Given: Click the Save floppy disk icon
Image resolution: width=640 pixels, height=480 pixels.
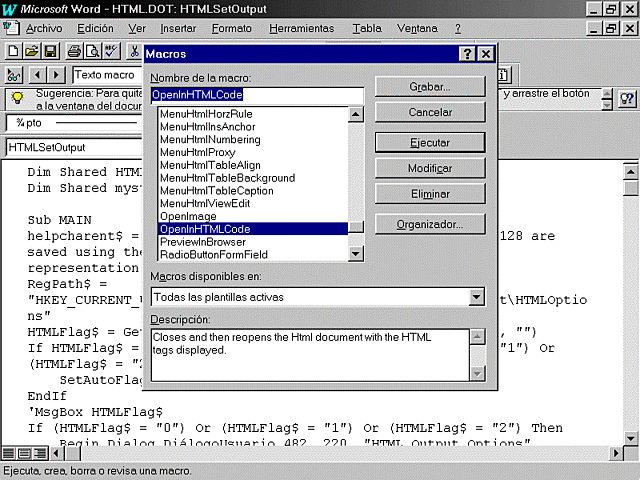Looking at the screenshot, I should pyautogui.click(x=51, y=51).
